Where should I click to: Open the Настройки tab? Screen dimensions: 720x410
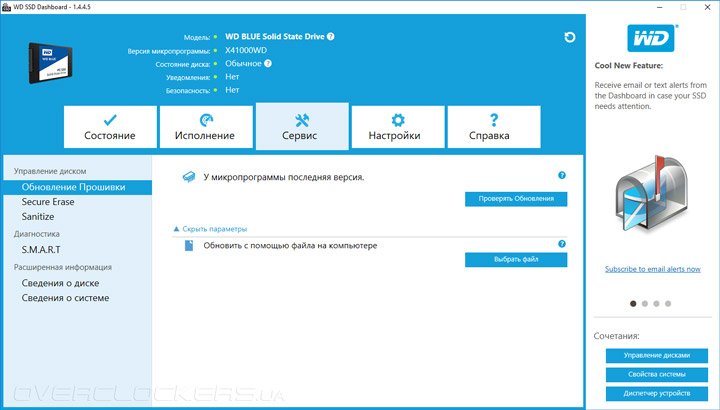click(x=398, y=127)
